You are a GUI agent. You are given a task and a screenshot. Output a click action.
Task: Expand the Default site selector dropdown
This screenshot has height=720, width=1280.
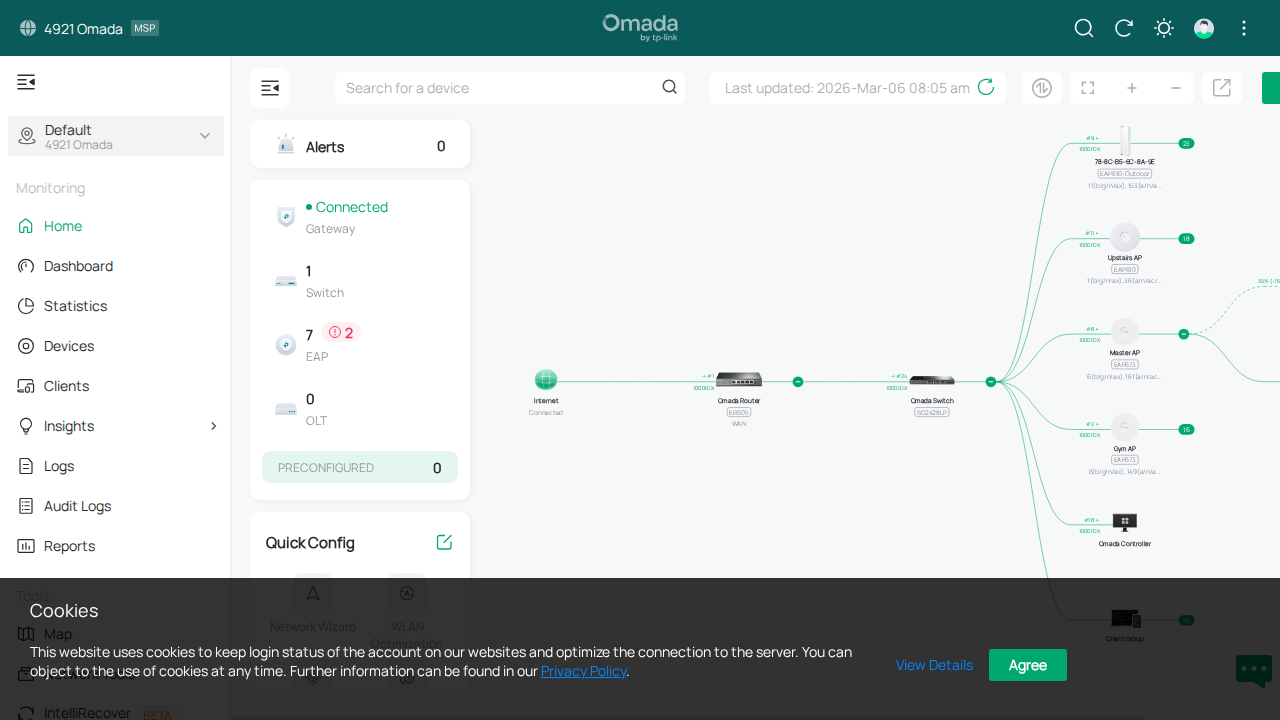click(x=204, y=136)
